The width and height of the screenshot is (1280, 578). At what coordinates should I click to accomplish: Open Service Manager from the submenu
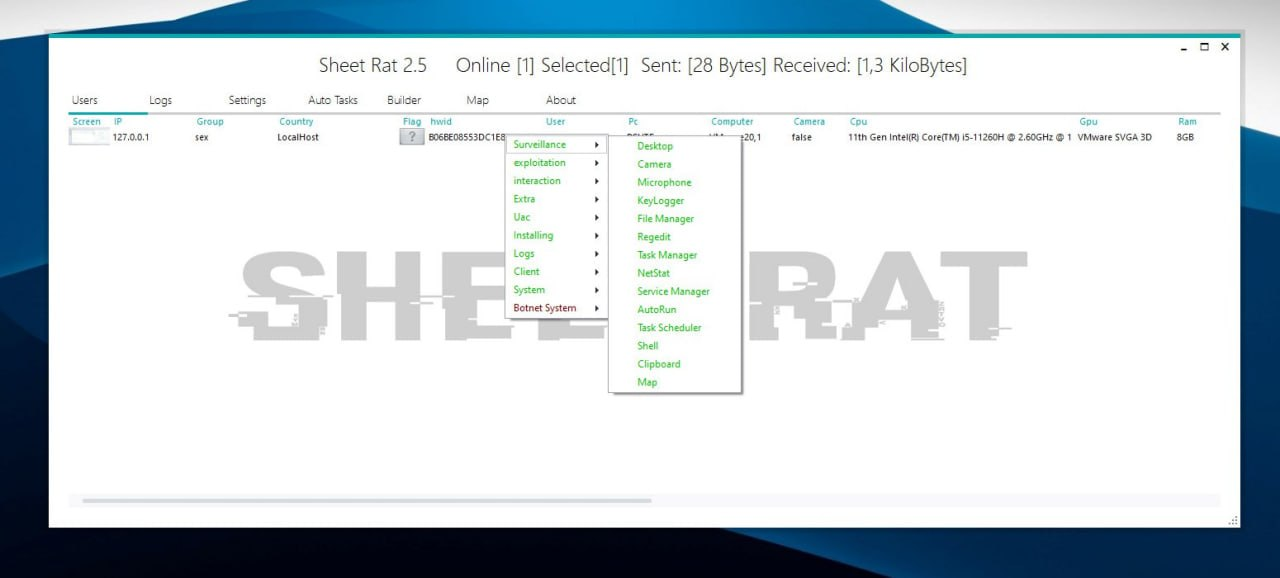(675, 291)
